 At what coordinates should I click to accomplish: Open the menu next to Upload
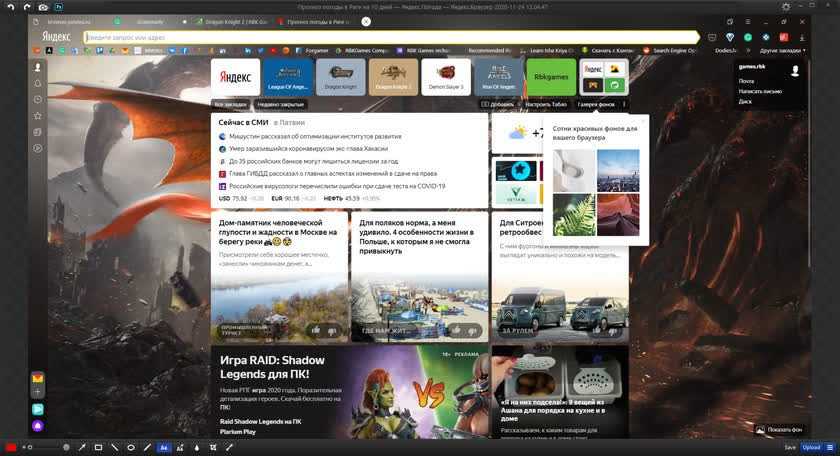tap(830, 447)
